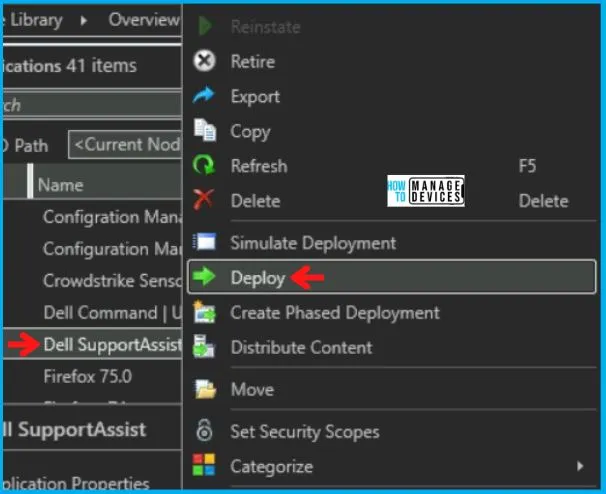Click the Simulate Deployment window icon
Screen dimensions: 606x494
coord(204,242)
